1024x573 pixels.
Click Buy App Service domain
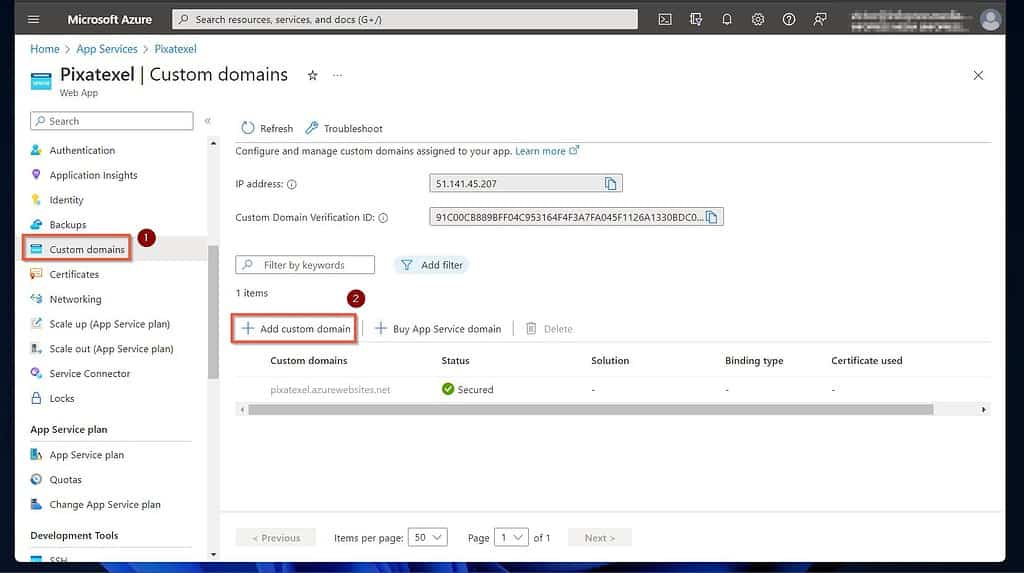pyautogui.click(x=438, y=329)
